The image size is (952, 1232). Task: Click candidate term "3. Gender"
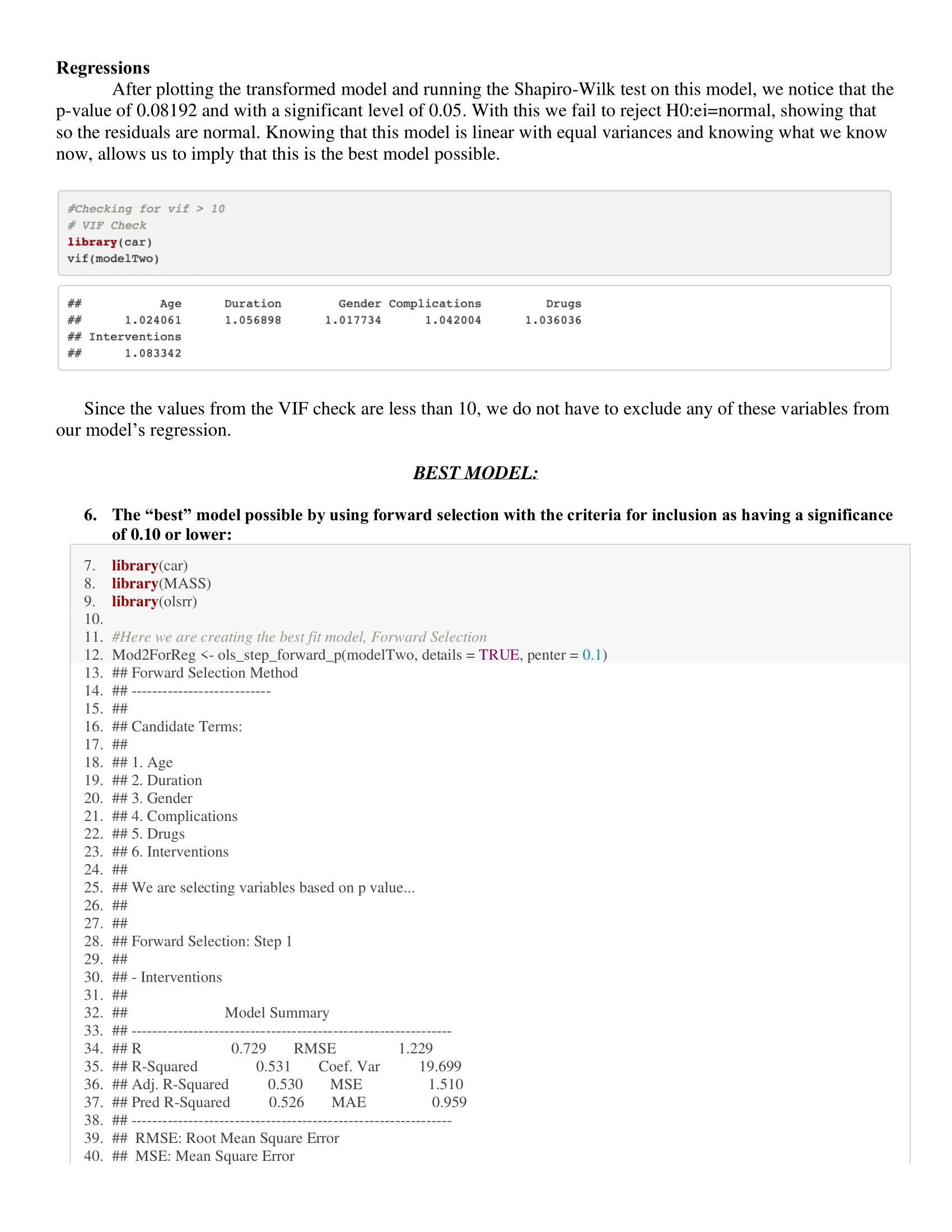tap(162, 798)
